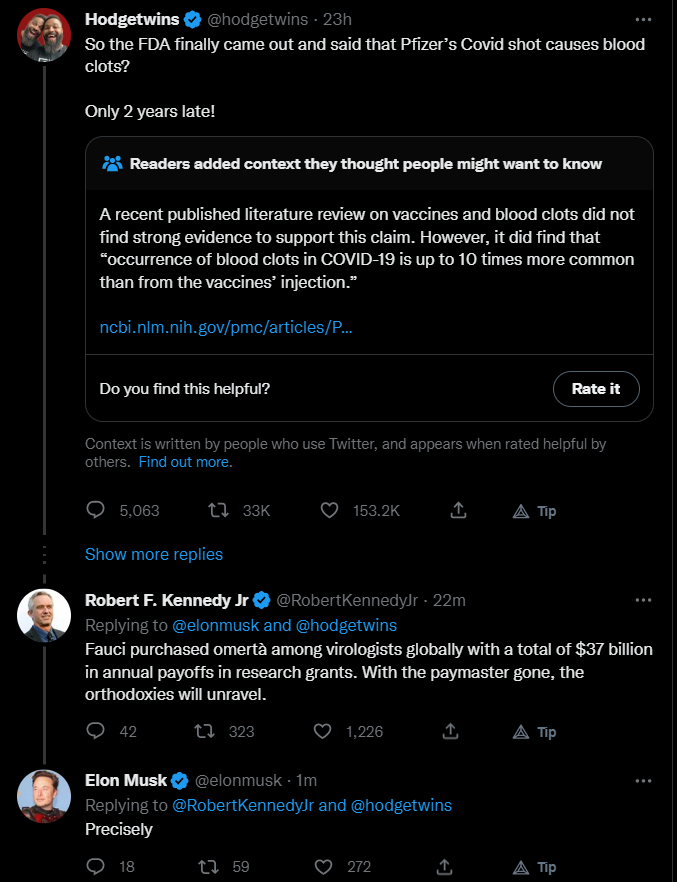Open more options on Hodgetwins tweet
Viewport: 677px width, 882px height.
(644, 19)
